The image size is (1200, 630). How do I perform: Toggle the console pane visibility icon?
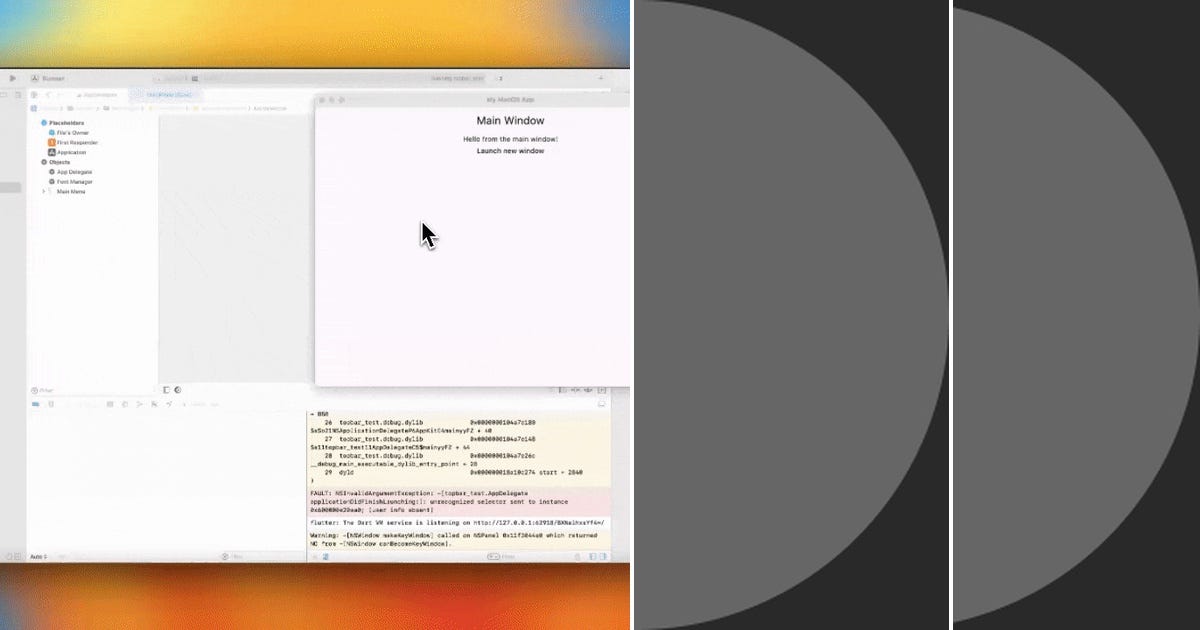coord(603,556)
